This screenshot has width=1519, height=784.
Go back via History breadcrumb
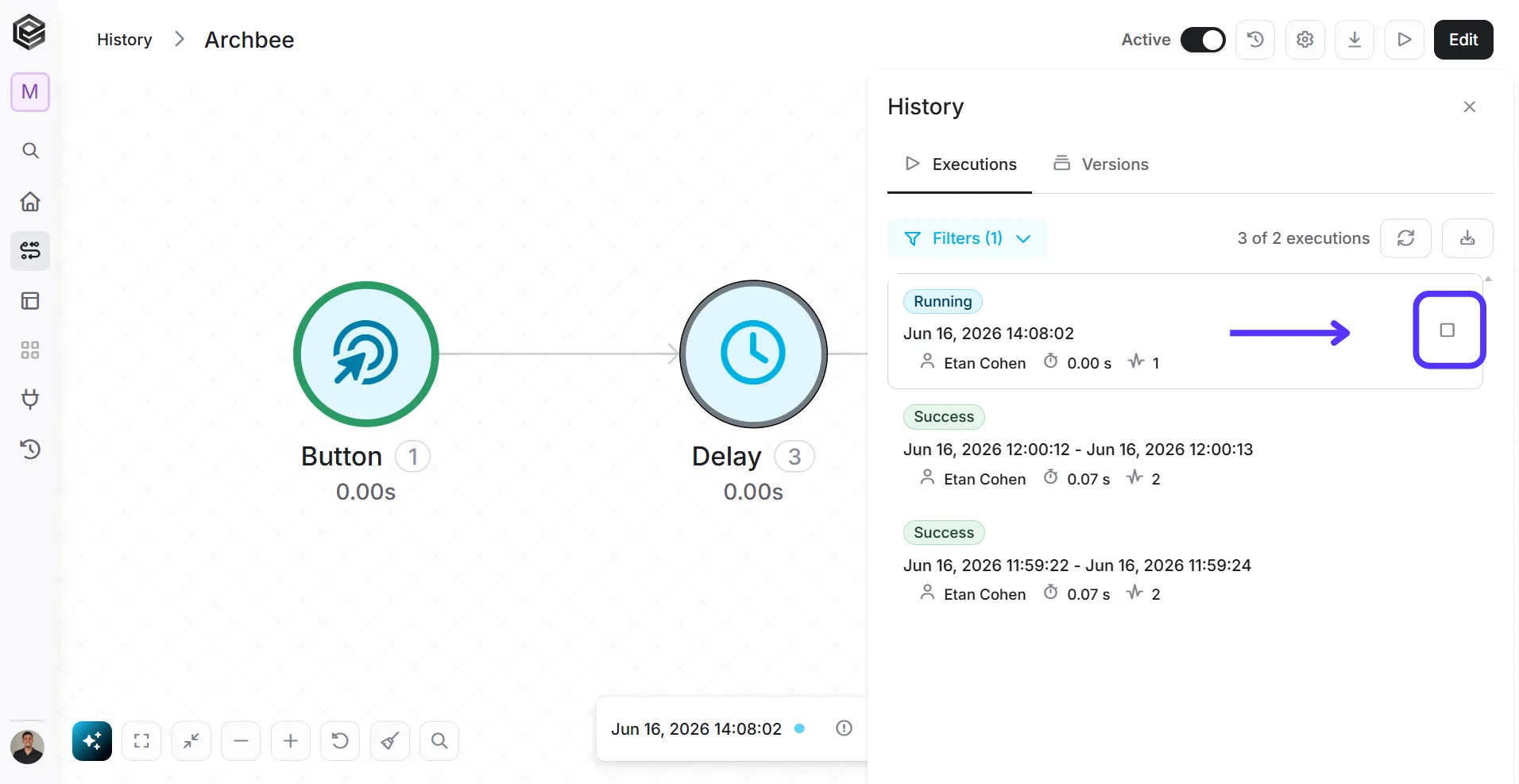point(124,40)
